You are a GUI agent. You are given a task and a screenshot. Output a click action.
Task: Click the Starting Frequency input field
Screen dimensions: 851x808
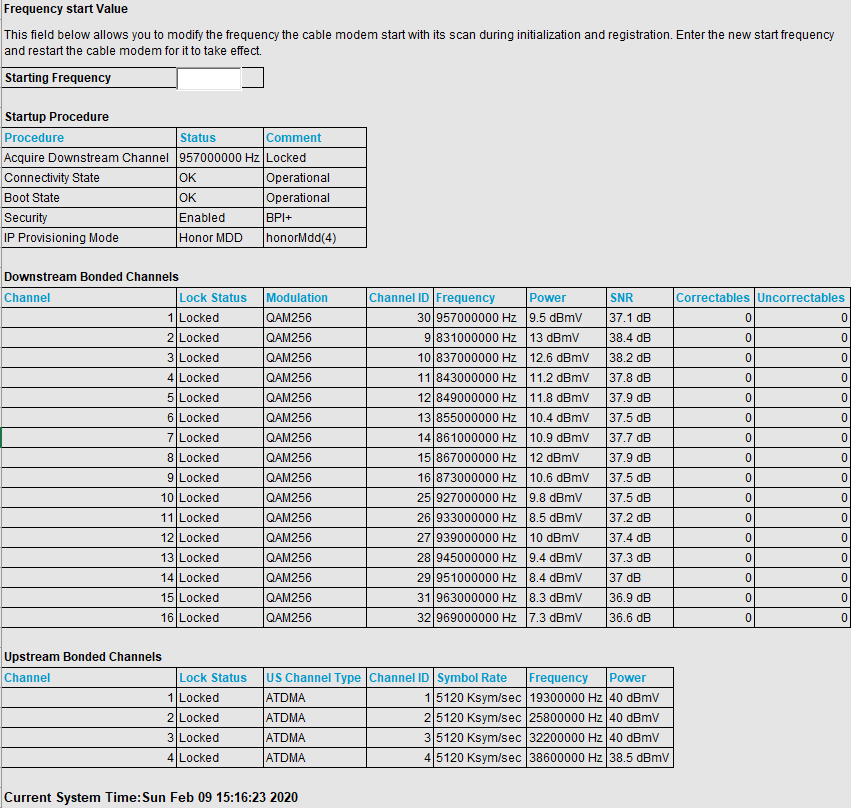coord(209,78)
